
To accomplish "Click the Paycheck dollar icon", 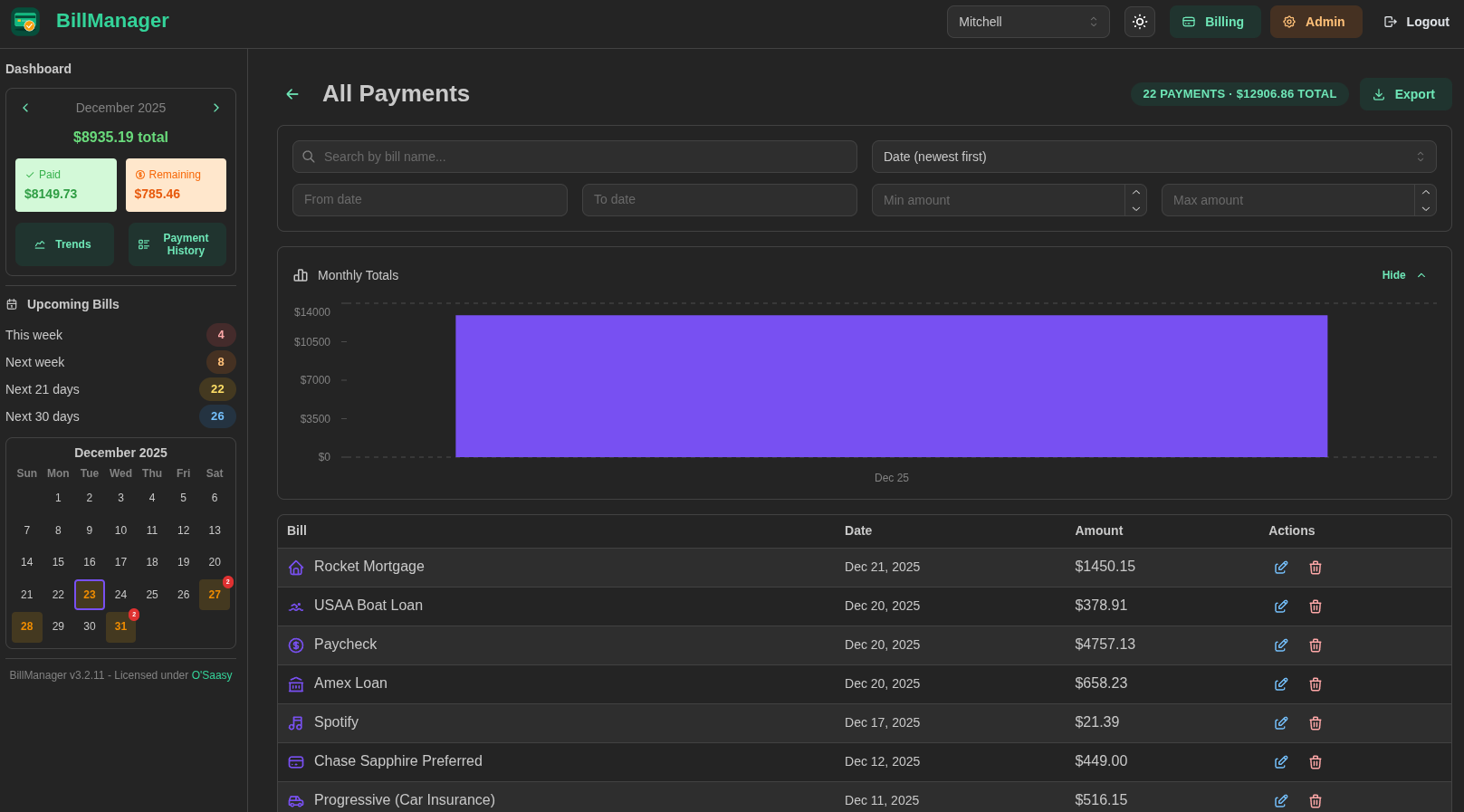I will click(296, 645).
